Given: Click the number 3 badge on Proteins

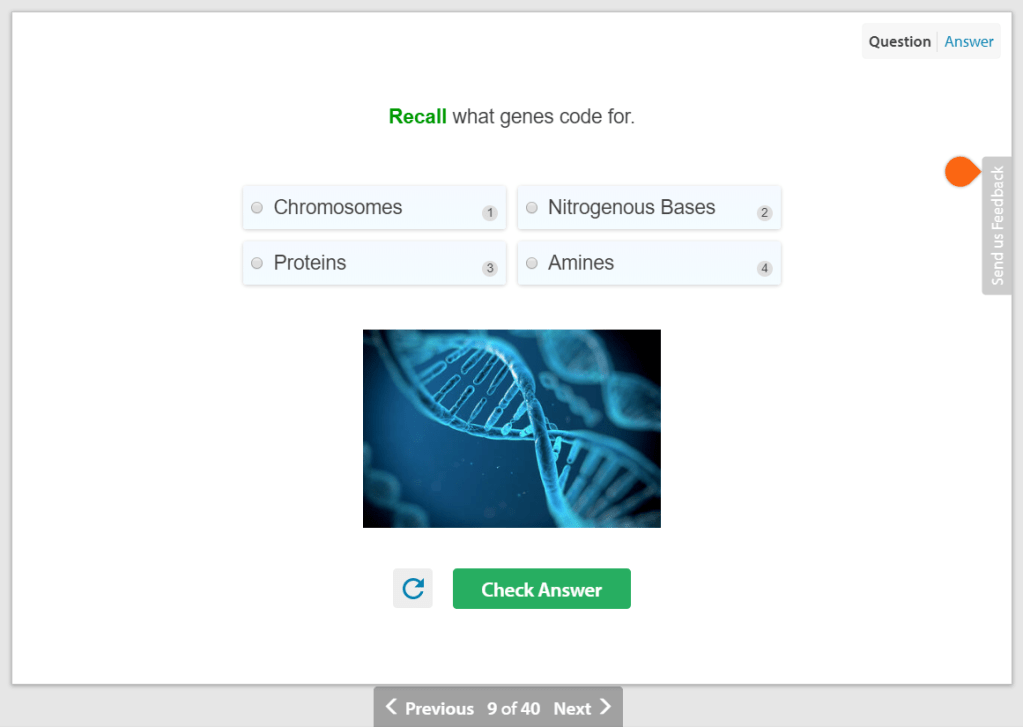Looking at the screenshot, I should pos(490,268).
